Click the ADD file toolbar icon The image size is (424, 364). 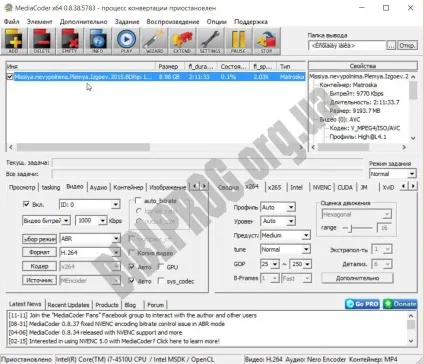(14, 41)
